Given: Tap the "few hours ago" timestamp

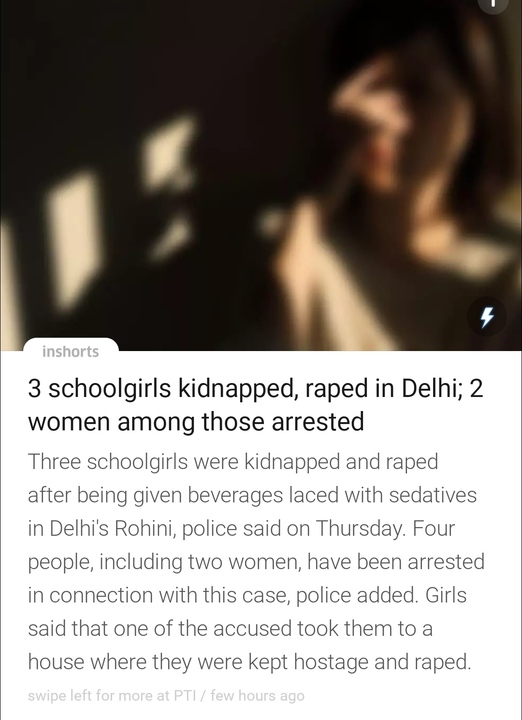Looking at the screenshot, I should (x=258, y=696).
